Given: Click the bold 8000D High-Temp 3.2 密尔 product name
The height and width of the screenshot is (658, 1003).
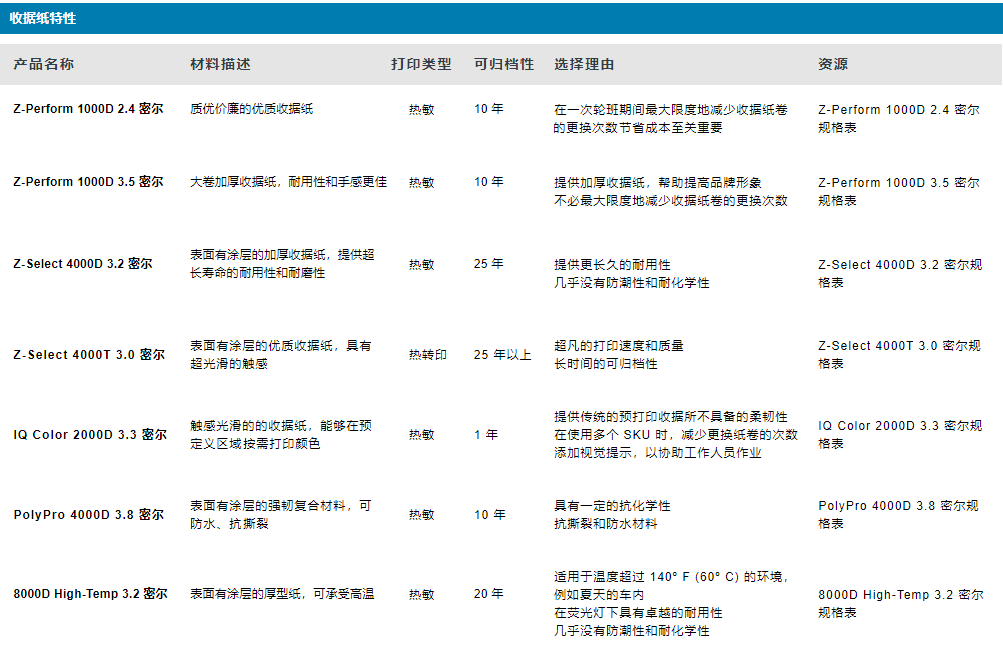Looking at the screenshot, I should (x=90, y=594).
